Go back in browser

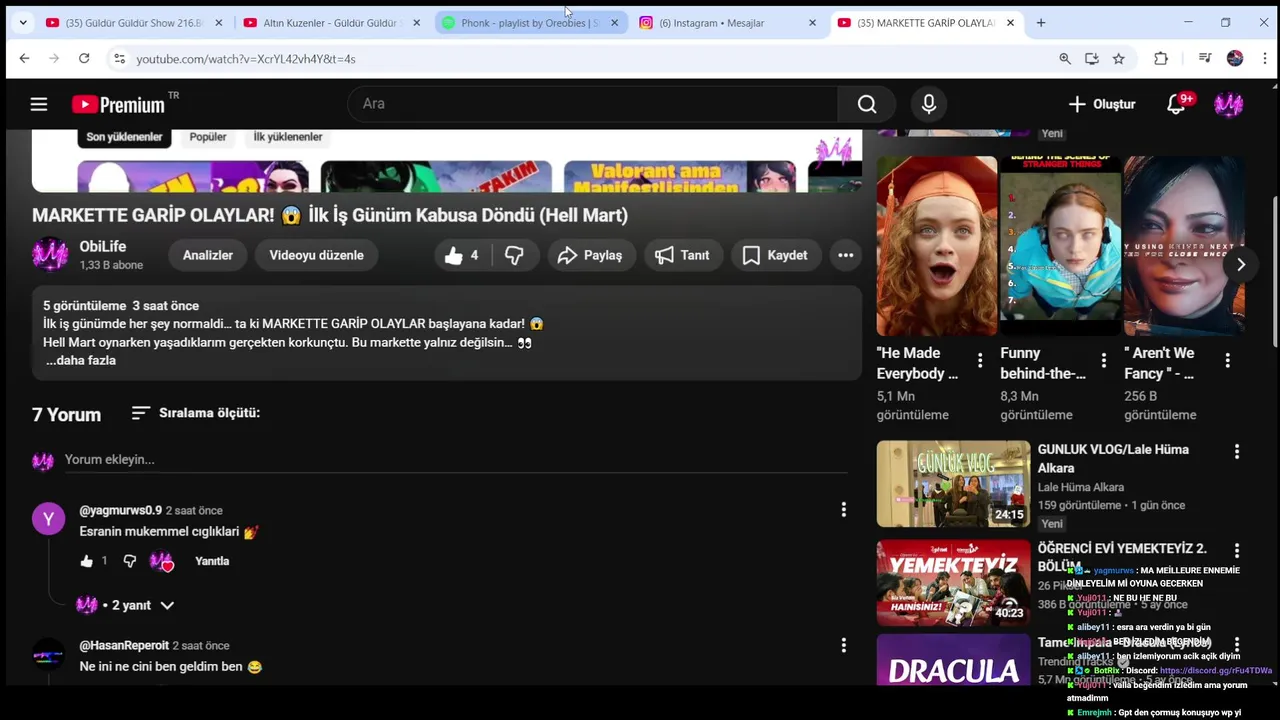[24, 59]
